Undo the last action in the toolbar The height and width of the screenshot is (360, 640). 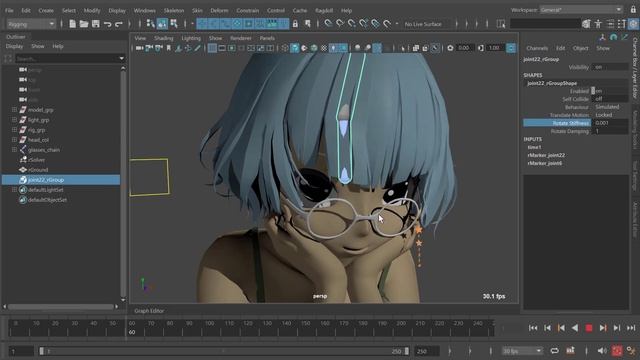coord(107,24)
